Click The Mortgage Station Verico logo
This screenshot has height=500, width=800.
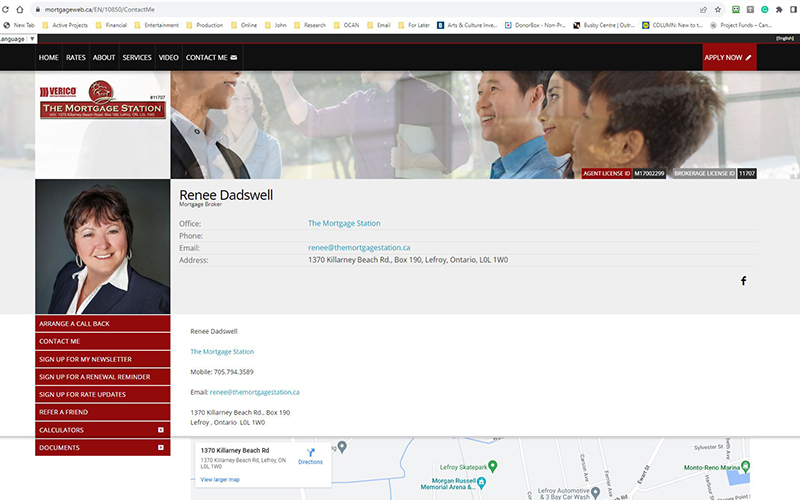point(103,99)
